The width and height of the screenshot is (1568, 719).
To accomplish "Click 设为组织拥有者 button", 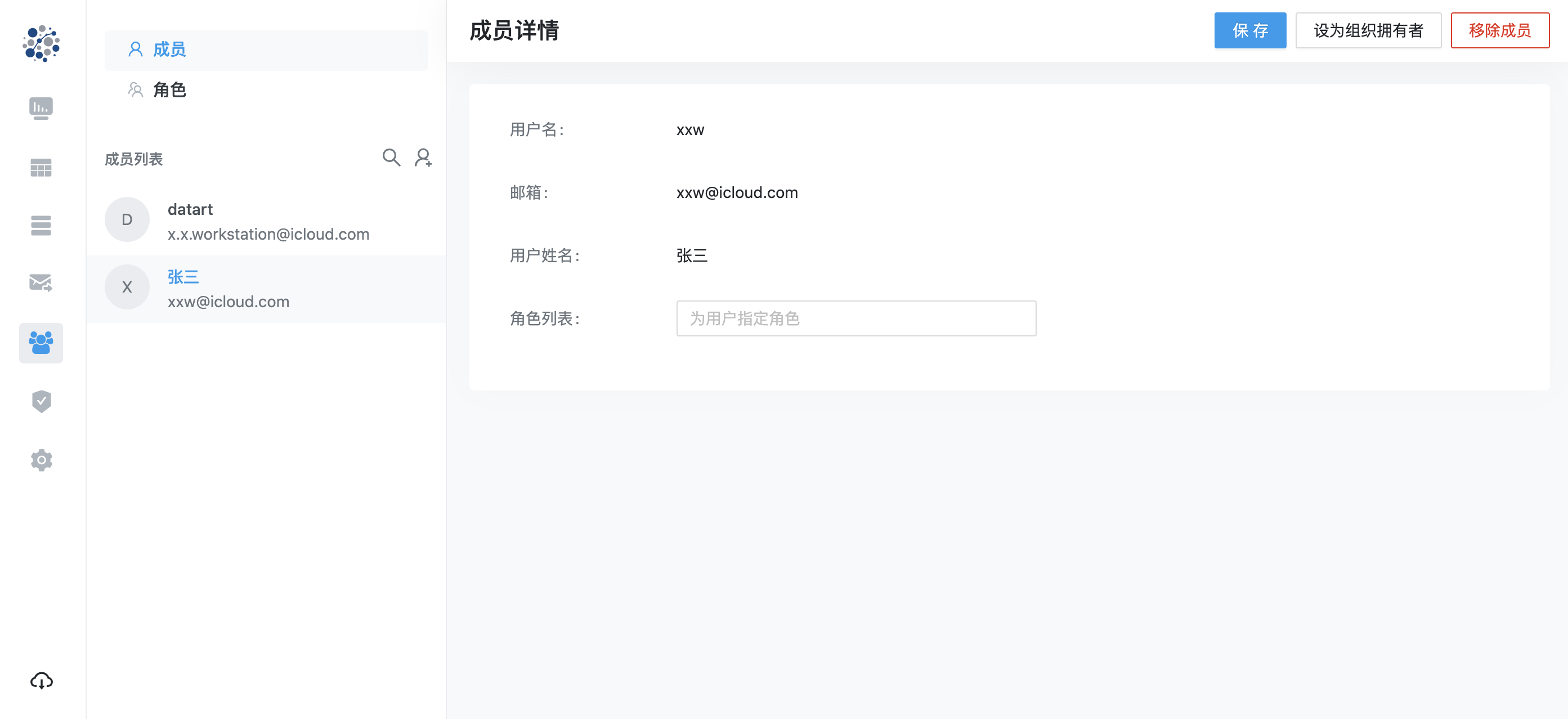I will (1368, 30).
